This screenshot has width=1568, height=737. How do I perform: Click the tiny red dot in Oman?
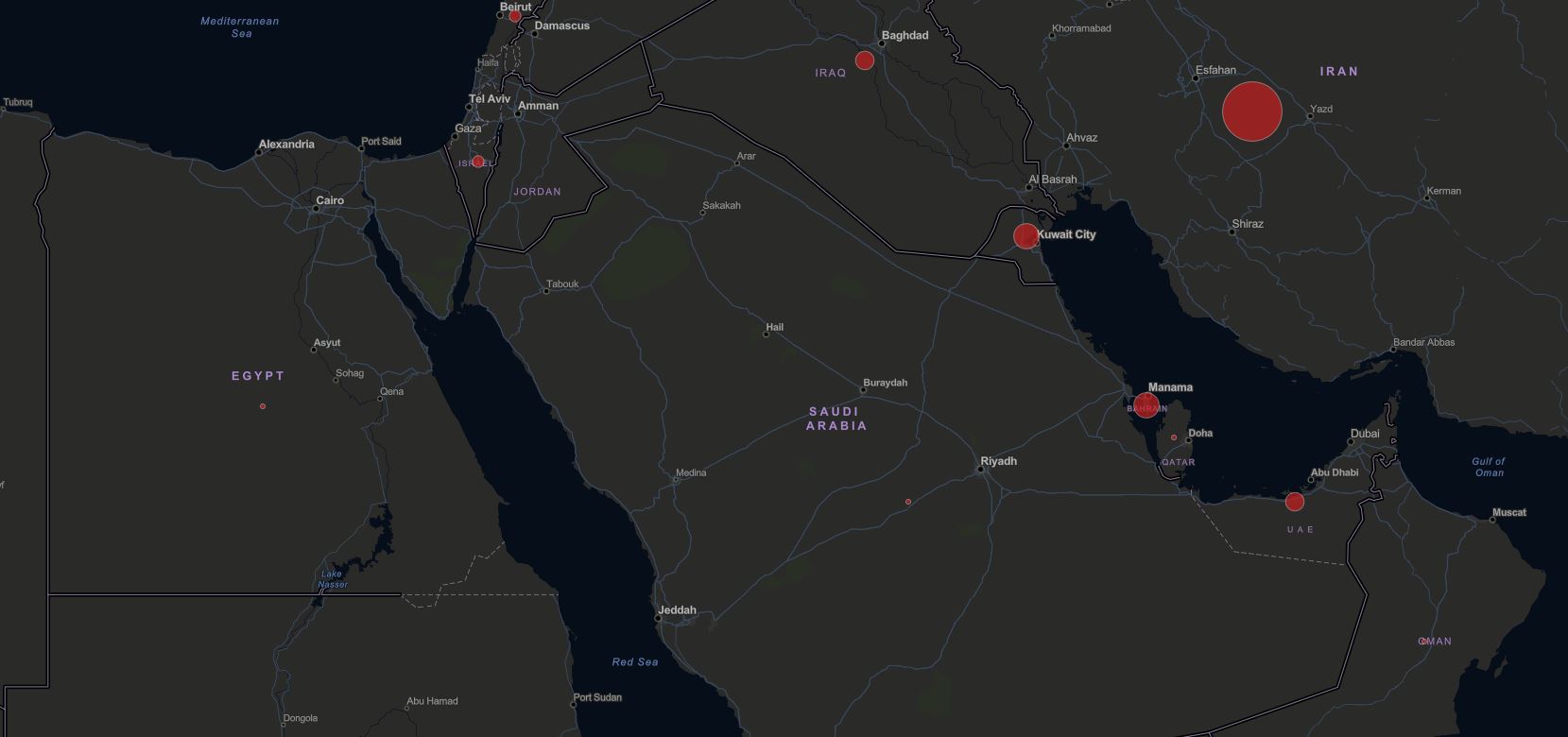coord(1423,642)
